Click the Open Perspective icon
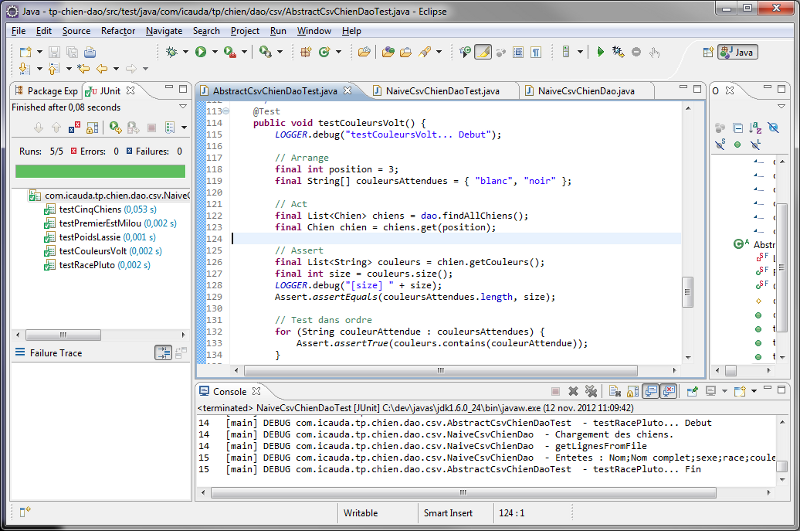Viewport: 800px width, 531px height. click(x=708, y=52)
